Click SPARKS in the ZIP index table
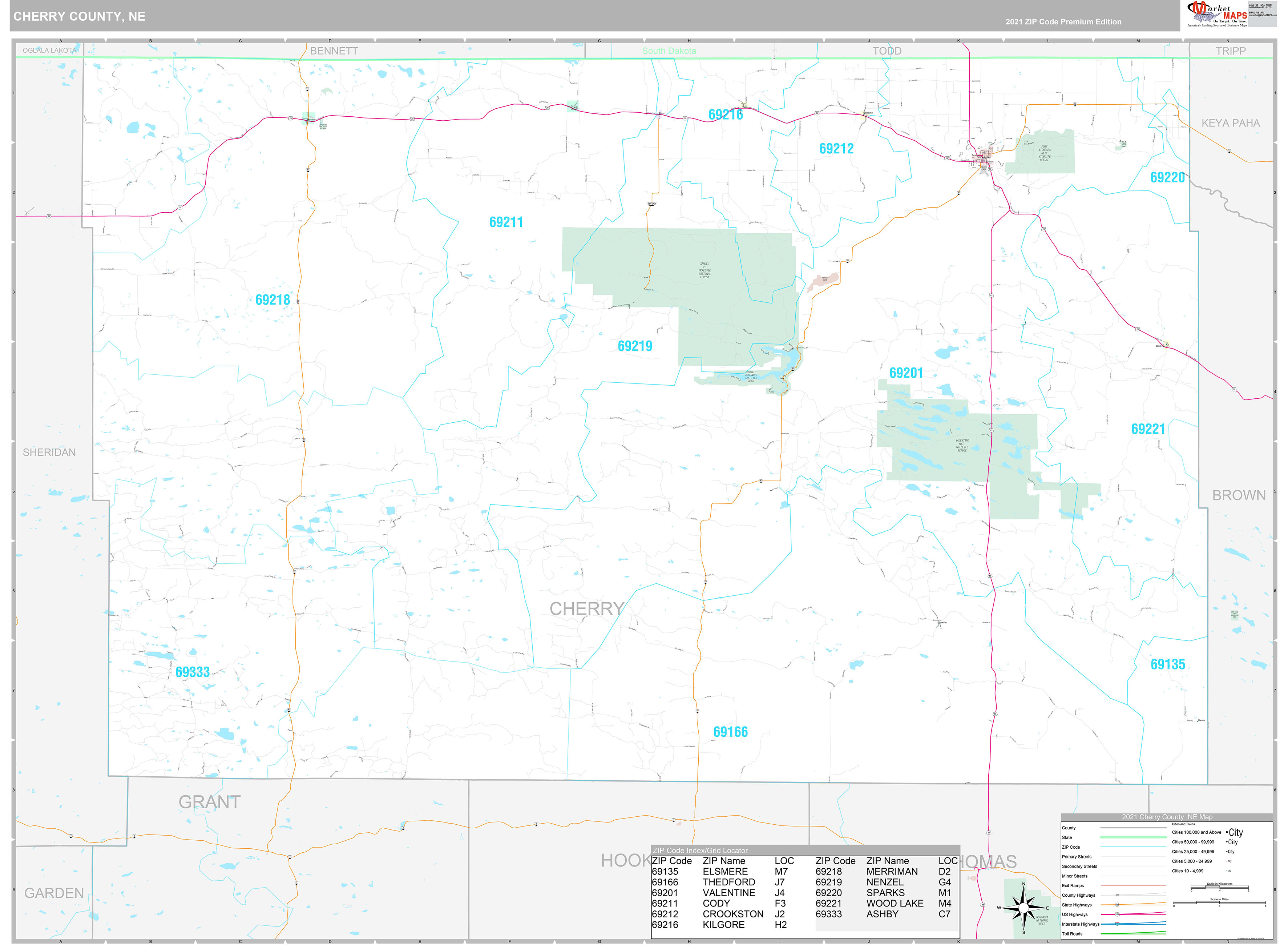This screenshot has height=945, width=1288. [885, 893]
